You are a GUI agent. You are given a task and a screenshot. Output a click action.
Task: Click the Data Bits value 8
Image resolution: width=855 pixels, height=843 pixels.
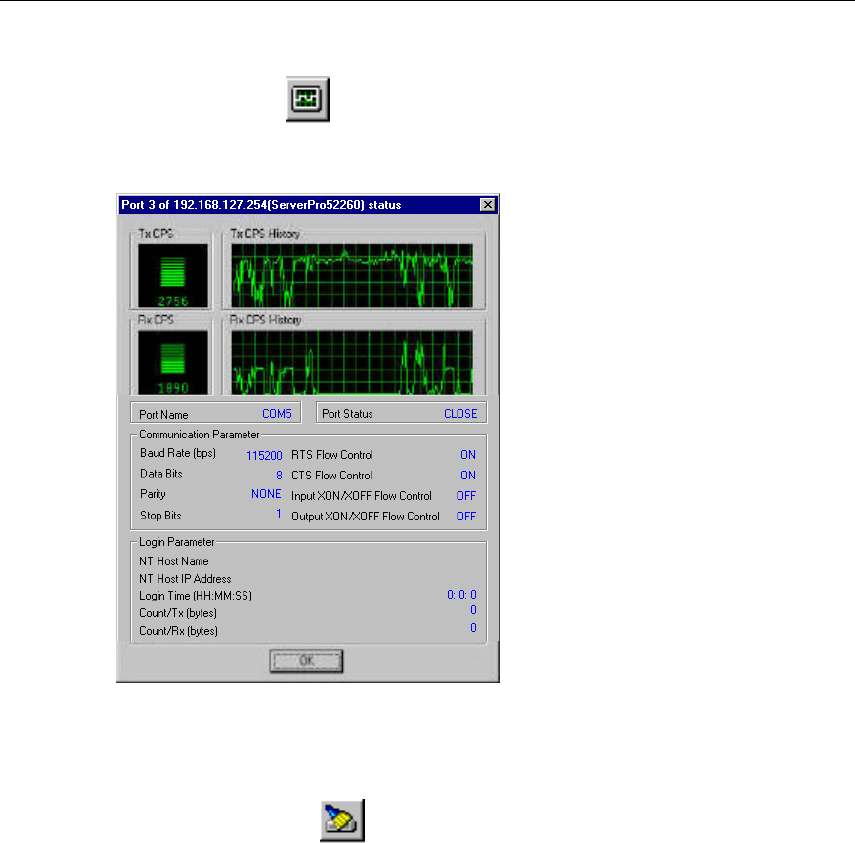[x=279, y=475]
